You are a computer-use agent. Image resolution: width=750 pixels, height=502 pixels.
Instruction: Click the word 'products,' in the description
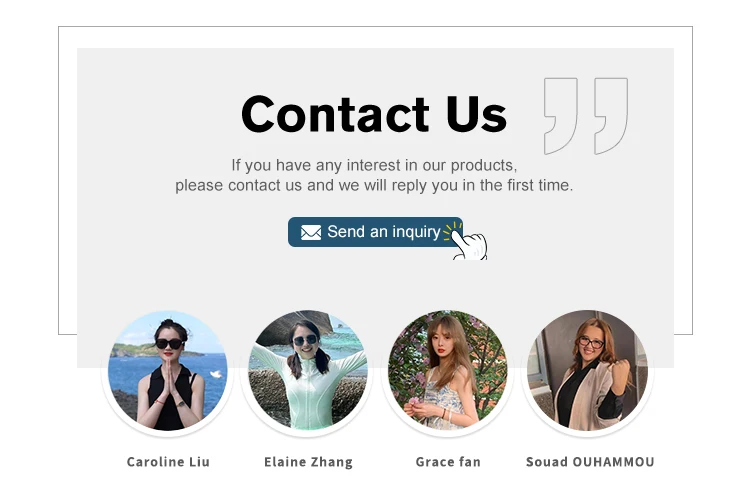[x=484, y=165]
